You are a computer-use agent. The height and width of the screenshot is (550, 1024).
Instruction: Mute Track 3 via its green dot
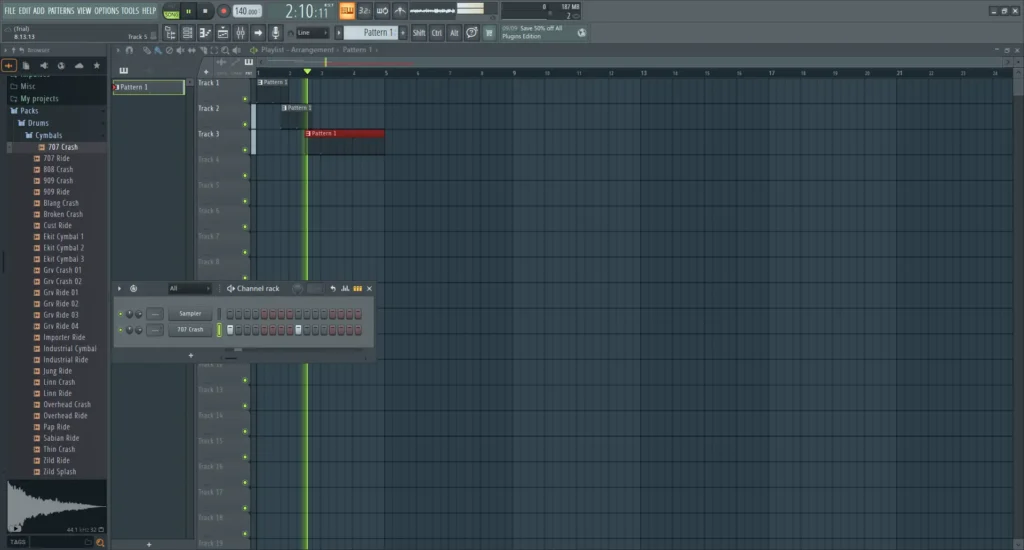(246, 150)
